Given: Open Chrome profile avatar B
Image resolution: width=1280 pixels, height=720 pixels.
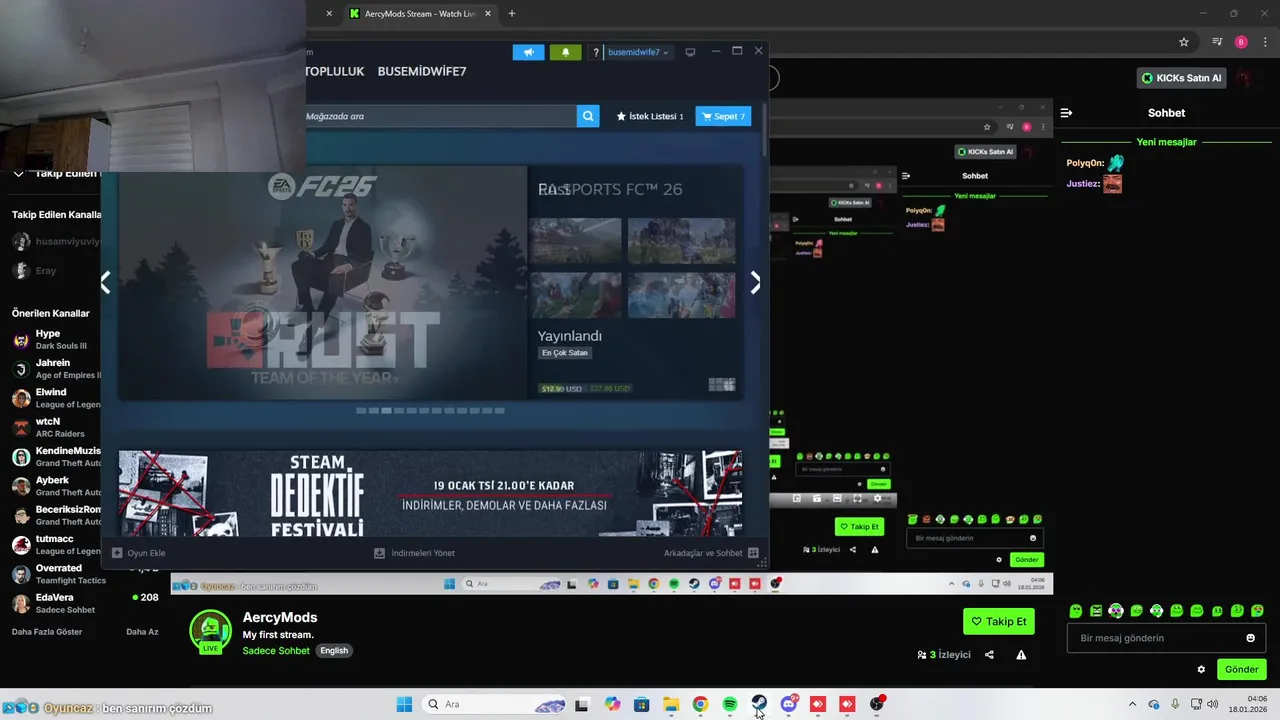Looking at the screenshot, I should (1241, 42).
